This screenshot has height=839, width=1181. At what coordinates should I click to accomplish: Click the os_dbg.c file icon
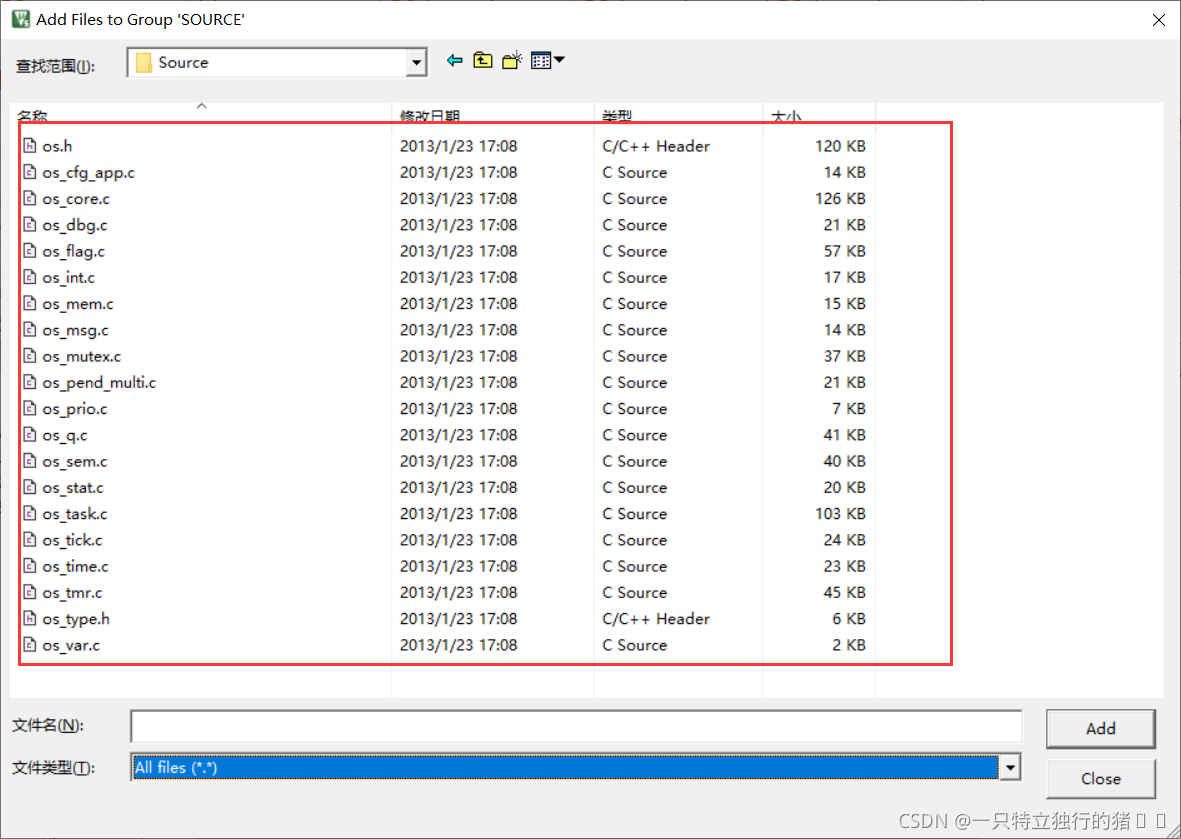pos(29,225)
